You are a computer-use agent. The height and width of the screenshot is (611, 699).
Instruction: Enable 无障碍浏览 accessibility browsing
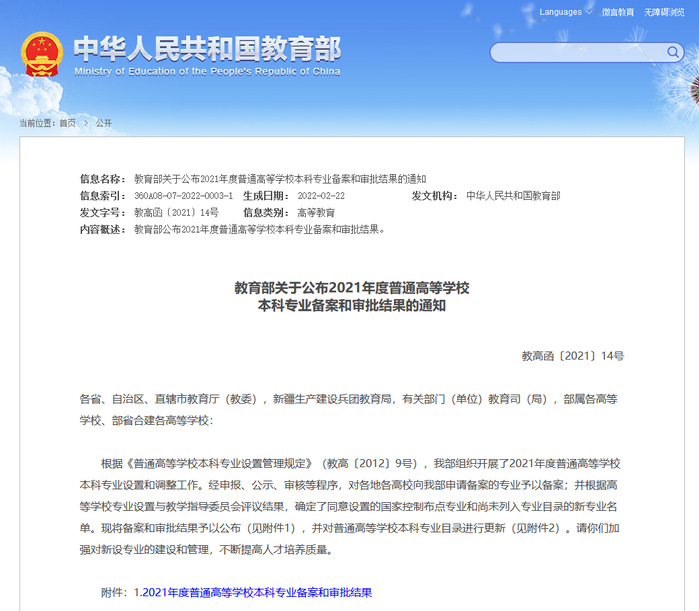click(665, 13)
